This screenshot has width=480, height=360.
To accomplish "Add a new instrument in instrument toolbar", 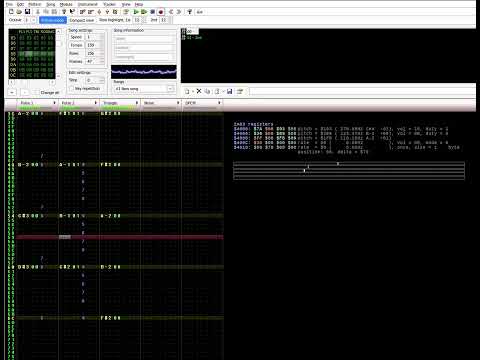I will [187, 91].
